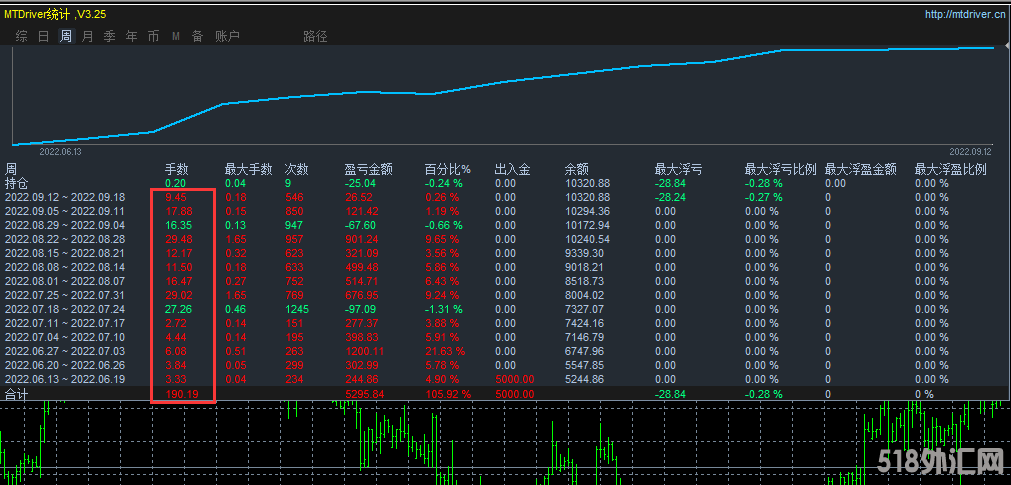
Task: Click the 余额 column header
Action: (576, 170)
